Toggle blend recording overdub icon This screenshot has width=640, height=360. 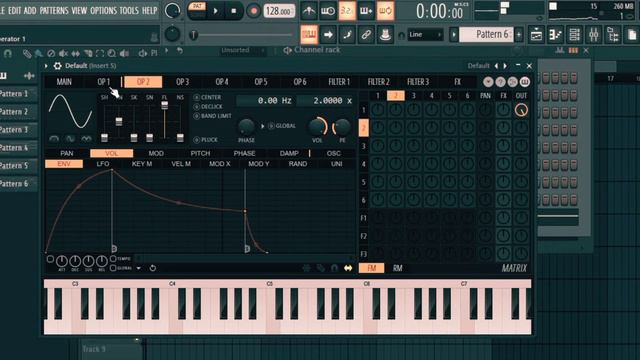pyautogui.click(x=366, y=11)
